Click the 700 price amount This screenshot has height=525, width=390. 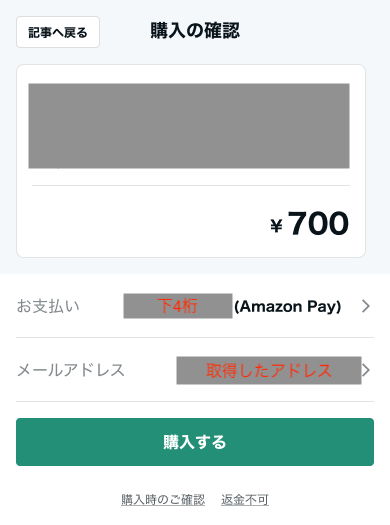point(318,223)
